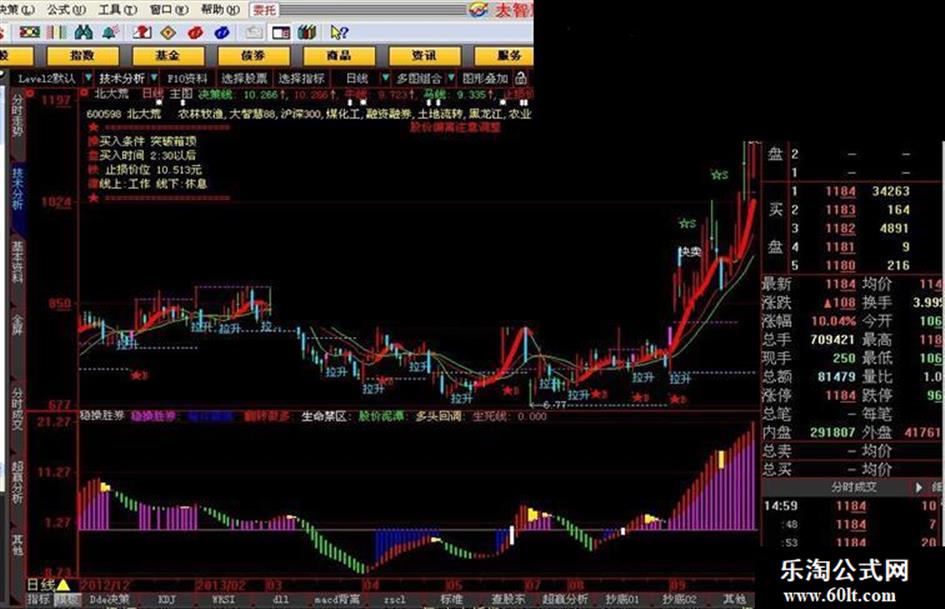
Task: Click the 图形叠加 toolbar button
Action: click(x=485, y=78)
